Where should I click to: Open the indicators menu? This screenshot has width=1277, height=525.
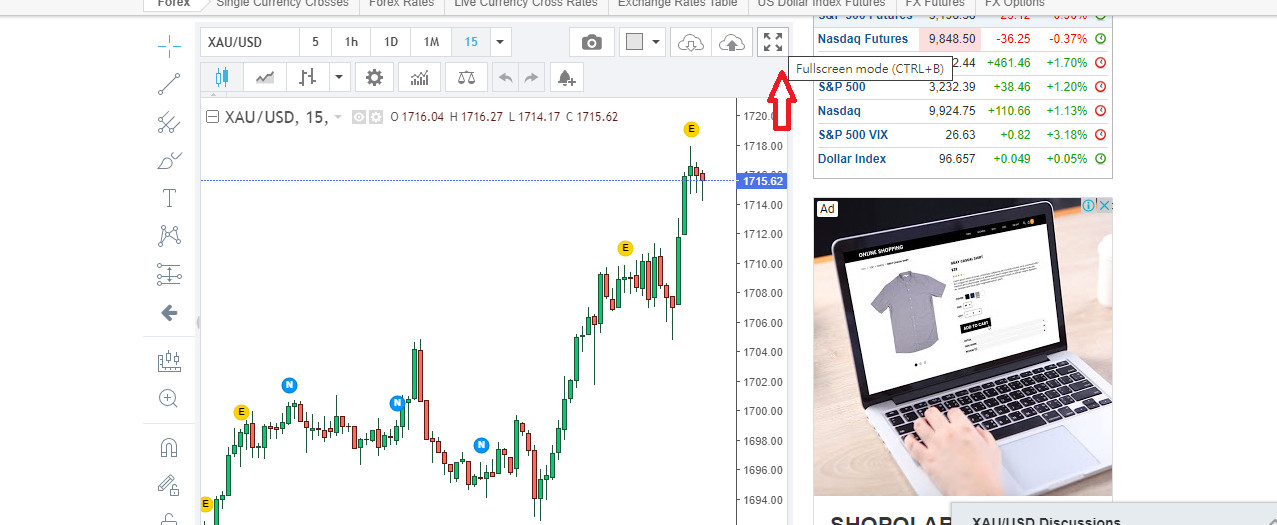(x=420, y=77)
